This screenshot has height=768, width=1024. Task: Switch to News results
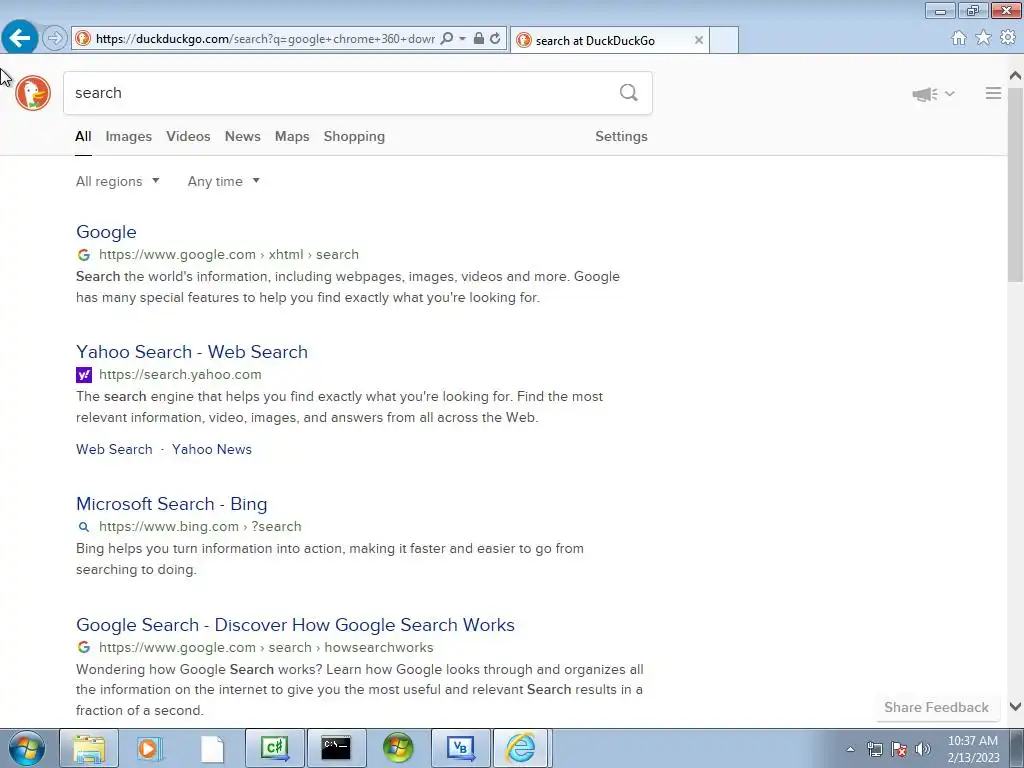click(242, 136)
